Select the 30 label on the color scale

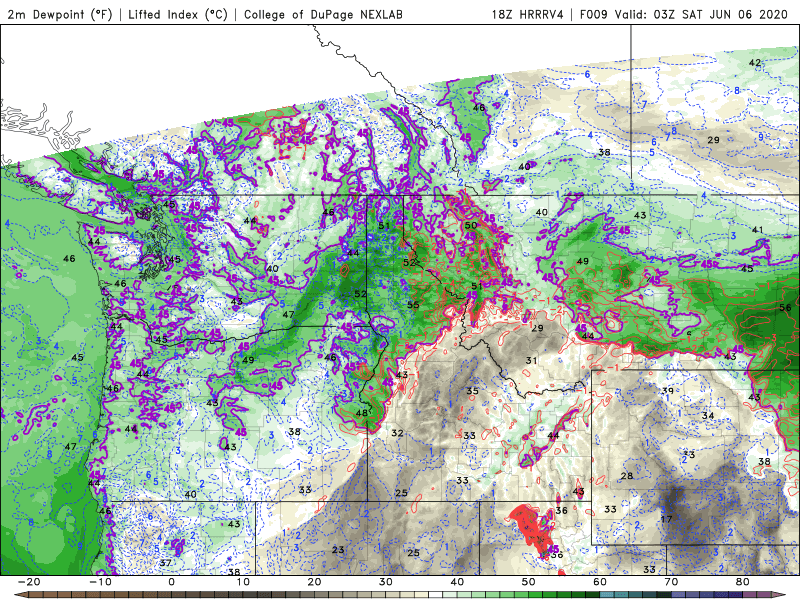tap(386, 582)
